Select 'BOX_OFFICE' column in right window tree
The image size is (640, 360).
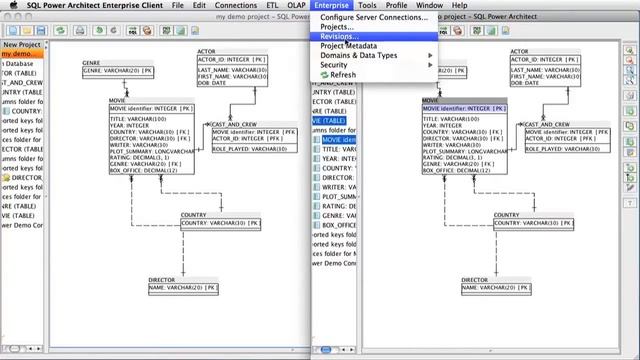point(335,225)
